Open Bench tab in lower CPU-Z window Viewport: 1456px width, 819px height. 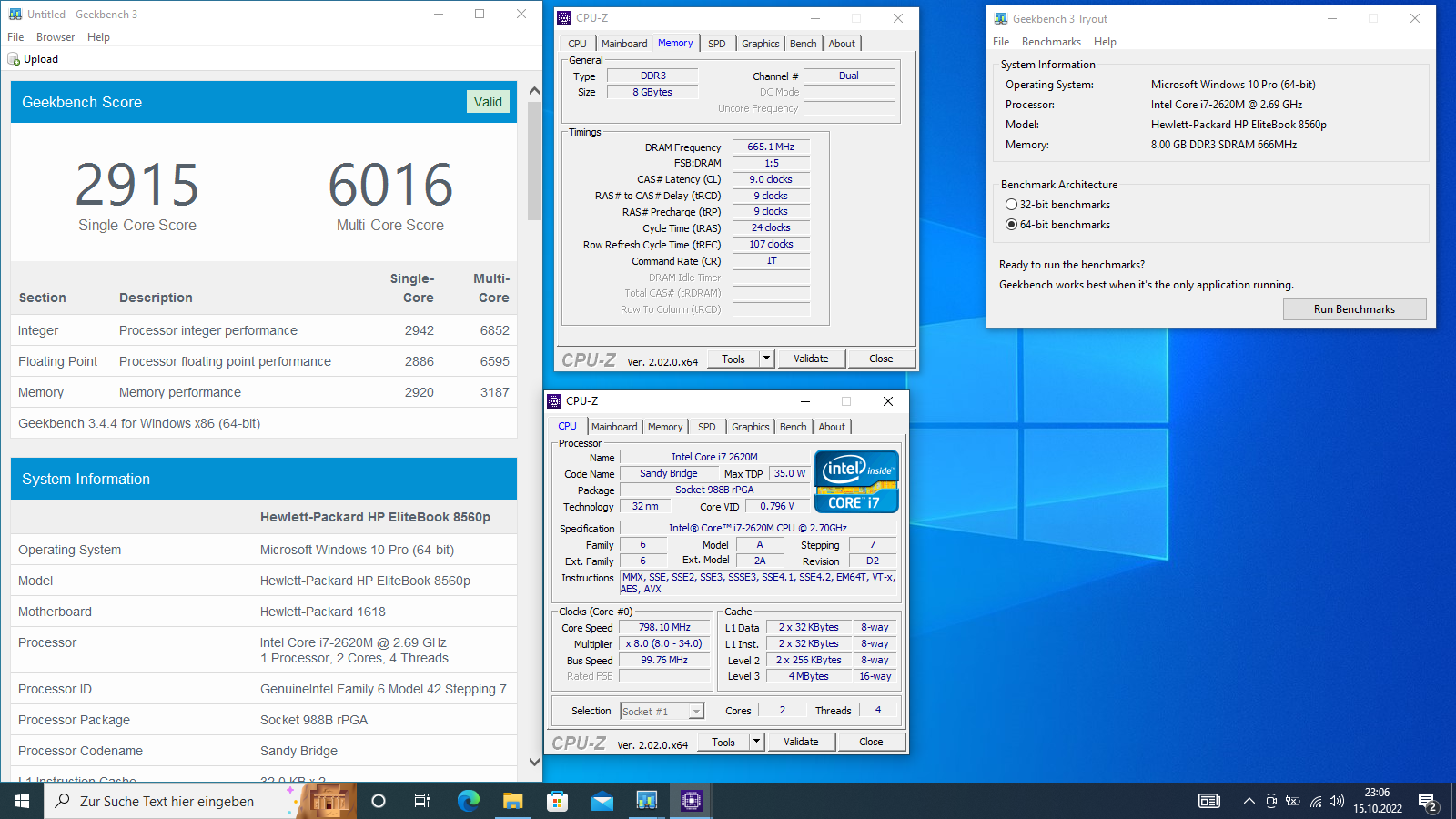click(794, 427)
